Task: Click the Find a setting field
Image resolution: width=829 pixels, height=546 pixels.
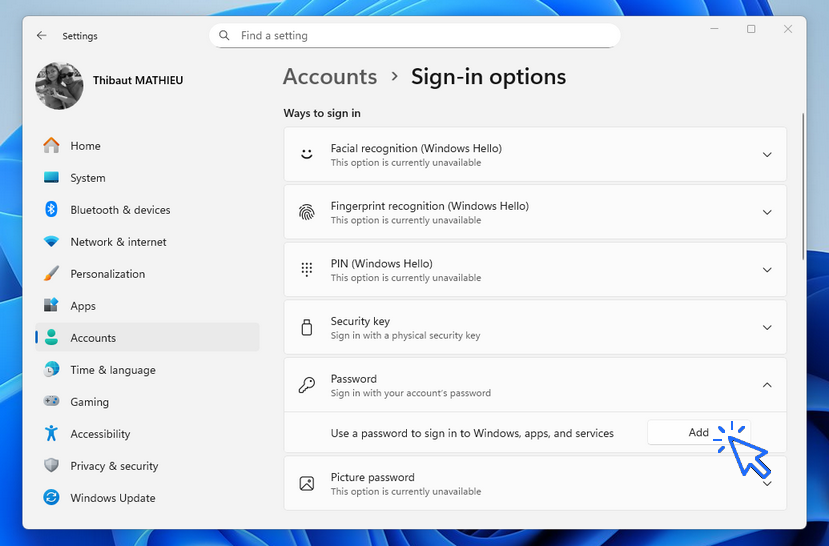Action: 414,35
